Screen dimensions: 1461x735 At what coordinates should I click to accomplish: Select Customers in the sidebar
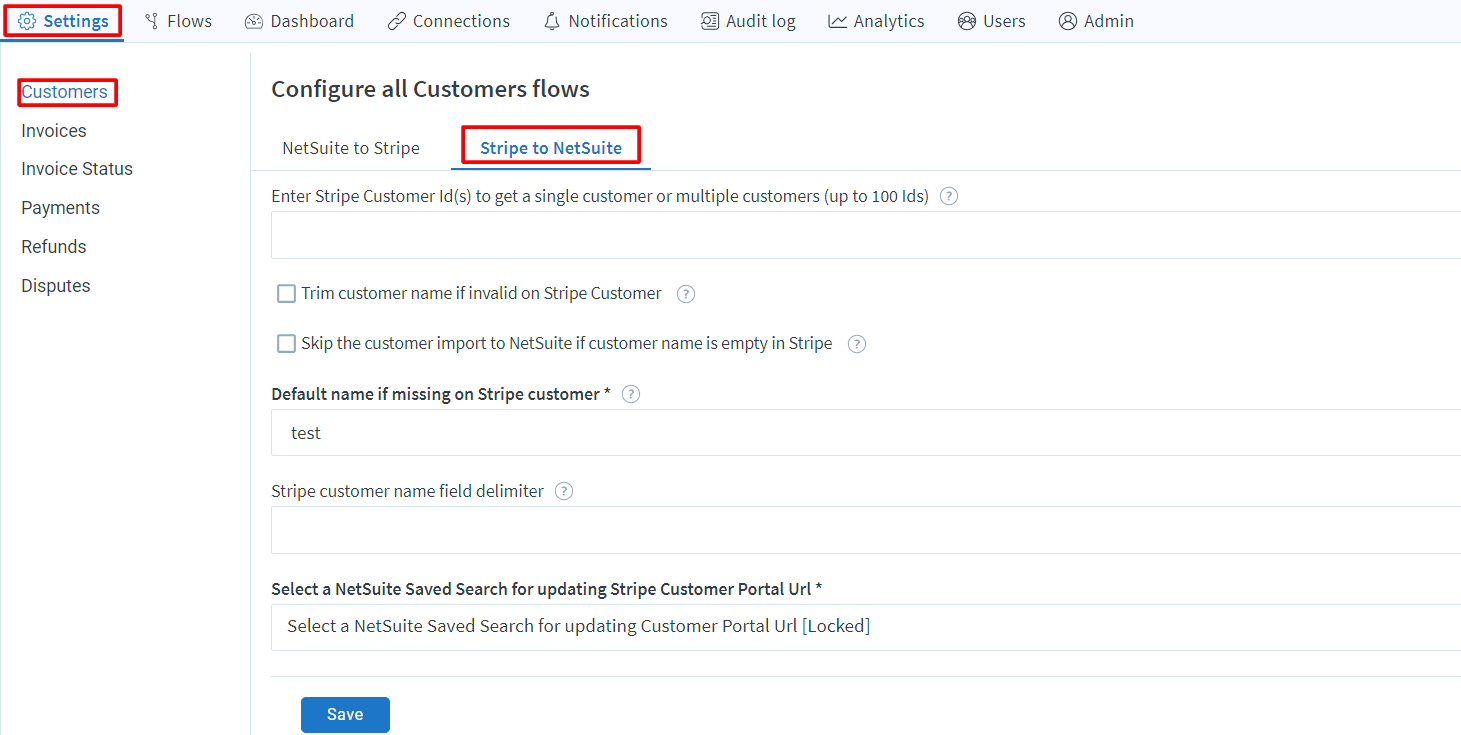[65, 92]
